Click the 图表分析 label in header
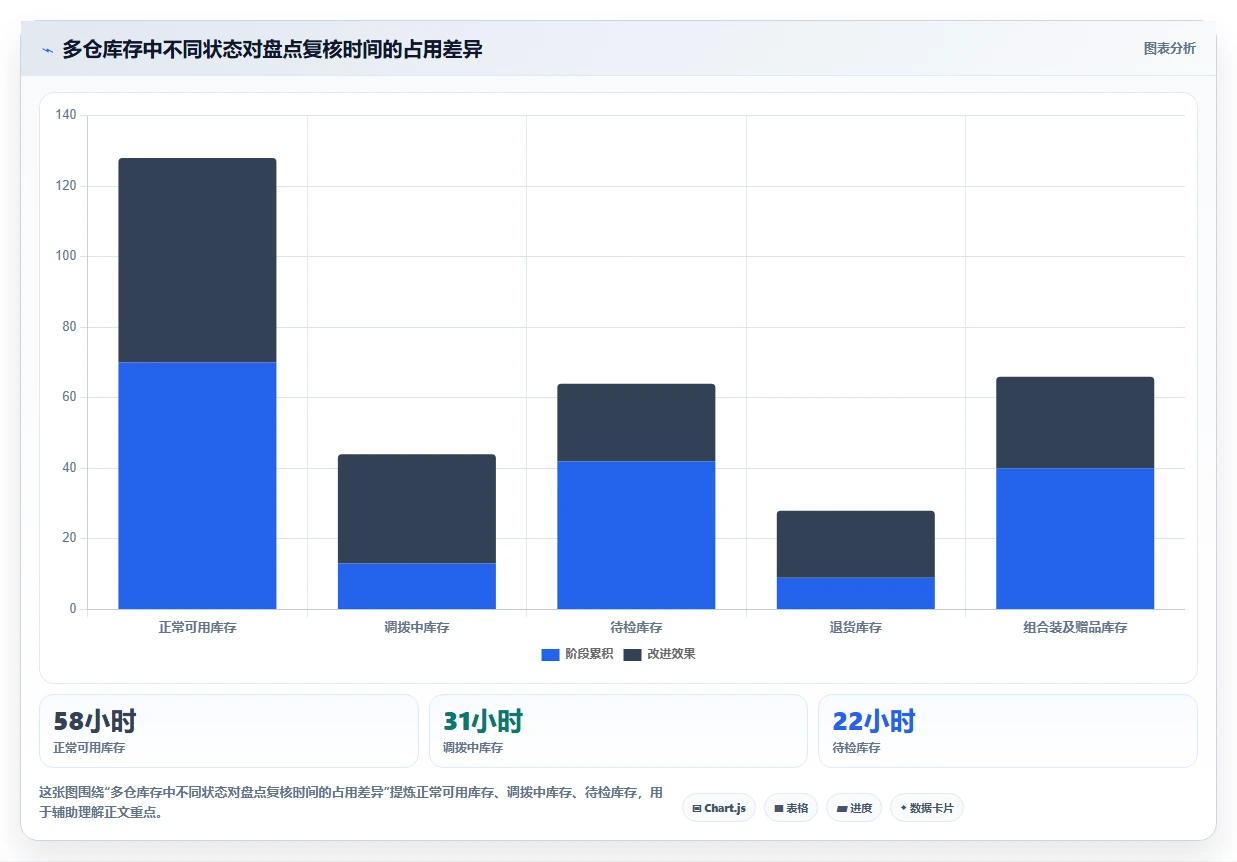This screenshot has width=1237, height=862. tap(1169, 48)
